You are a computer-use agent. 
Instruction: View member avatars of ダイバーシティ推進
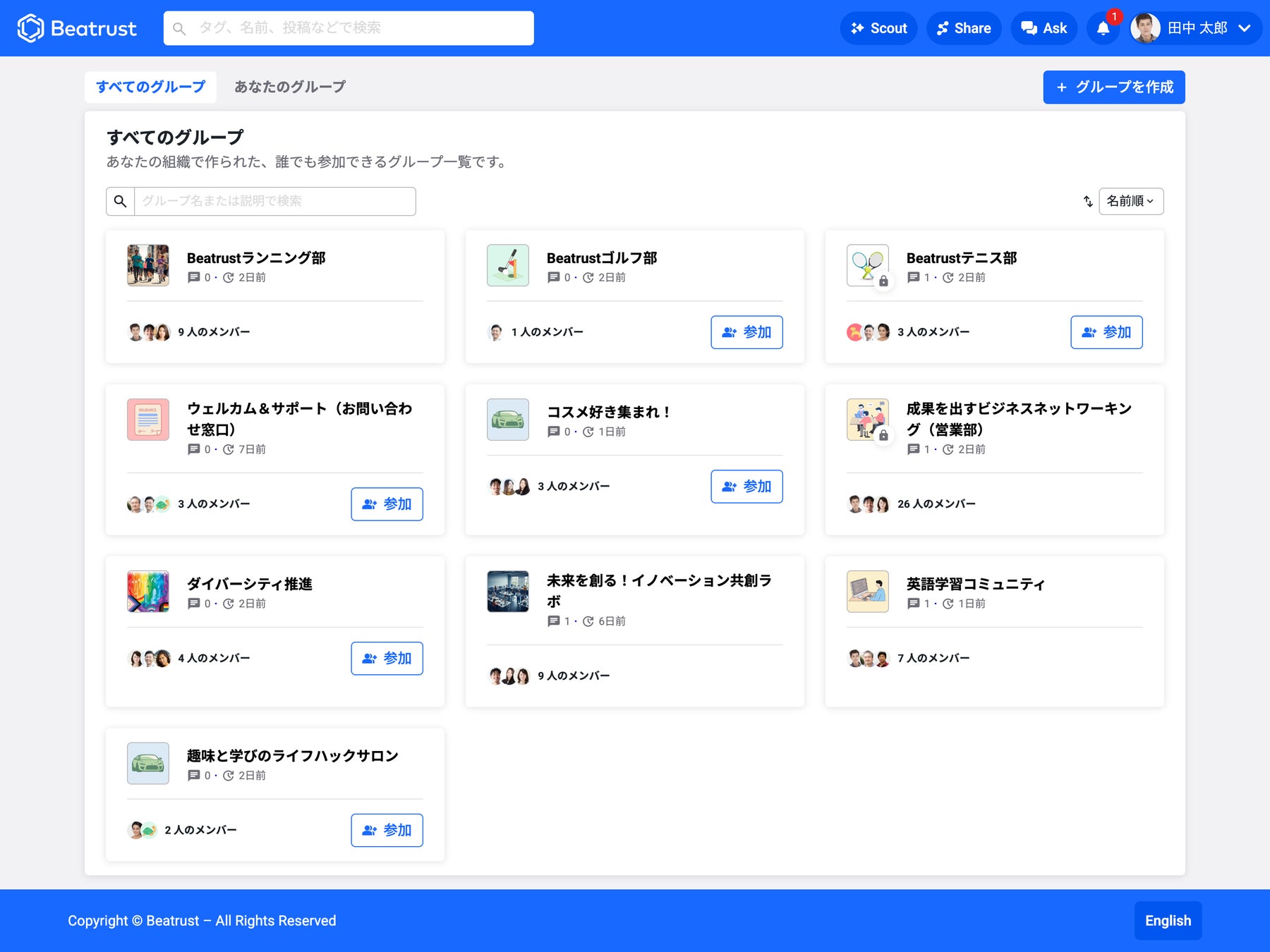click(149, 659)
